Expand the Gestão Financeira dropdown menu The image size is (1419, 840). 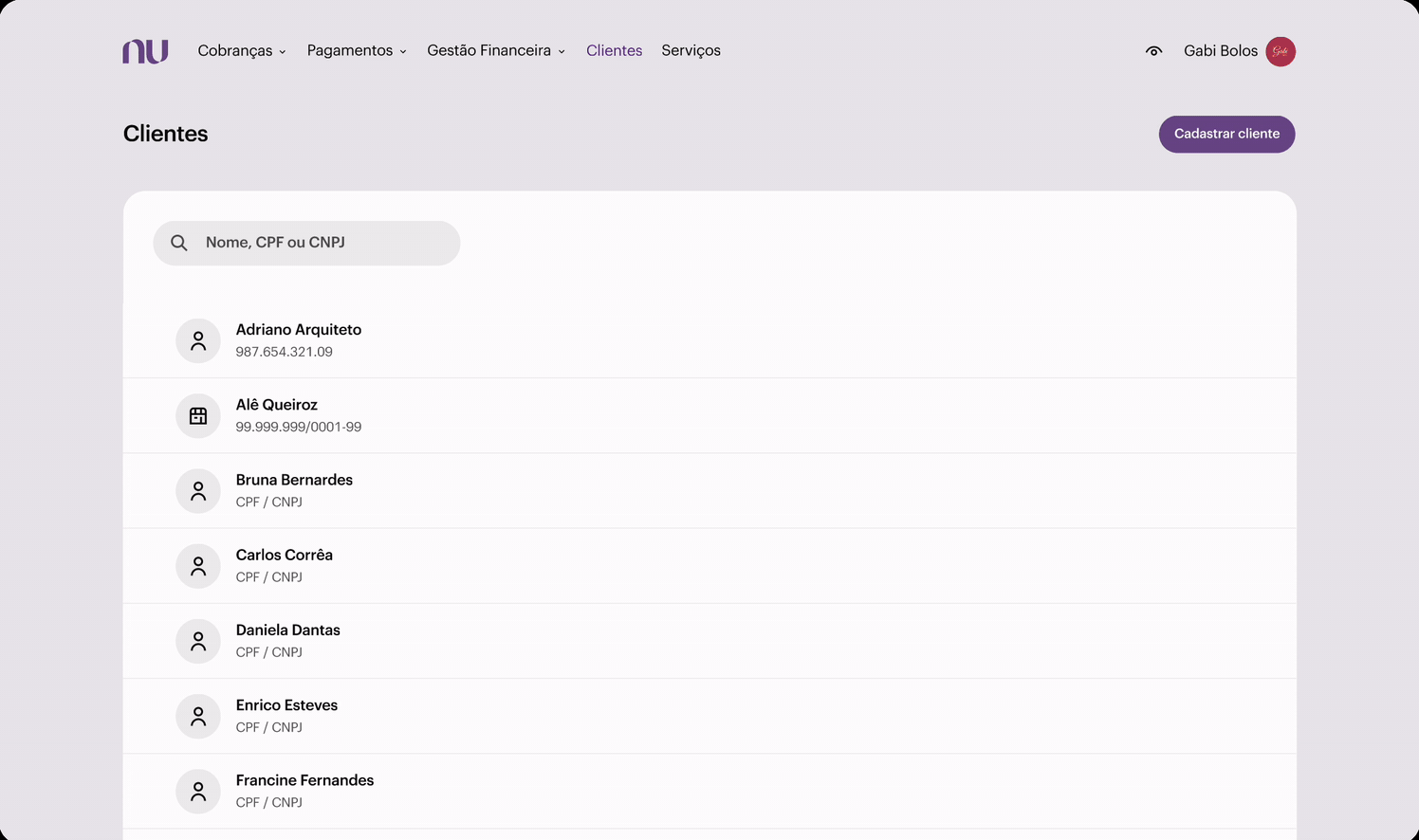click(x=496, y=51)
